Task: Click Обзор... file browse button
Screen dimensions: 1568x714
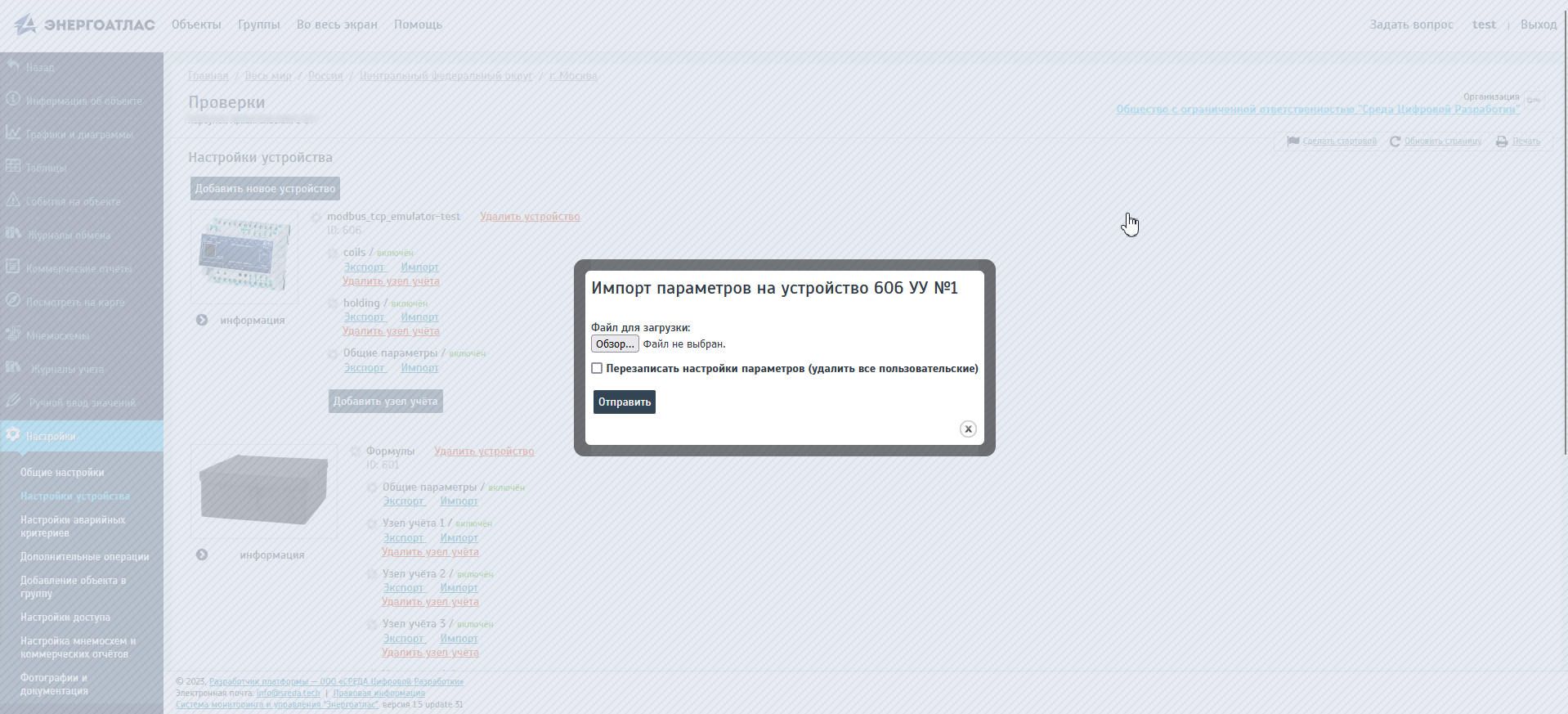Action: [x=615, y=344]
